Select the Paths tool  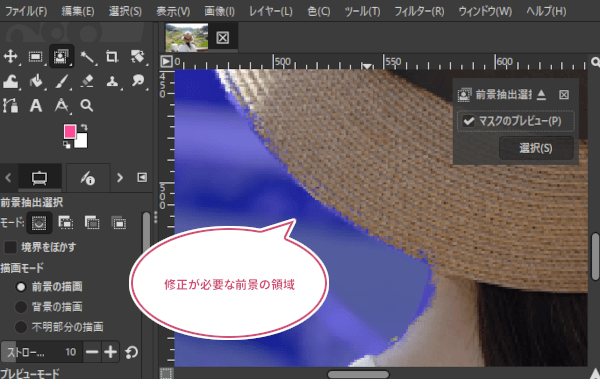(x=10, y=105)
